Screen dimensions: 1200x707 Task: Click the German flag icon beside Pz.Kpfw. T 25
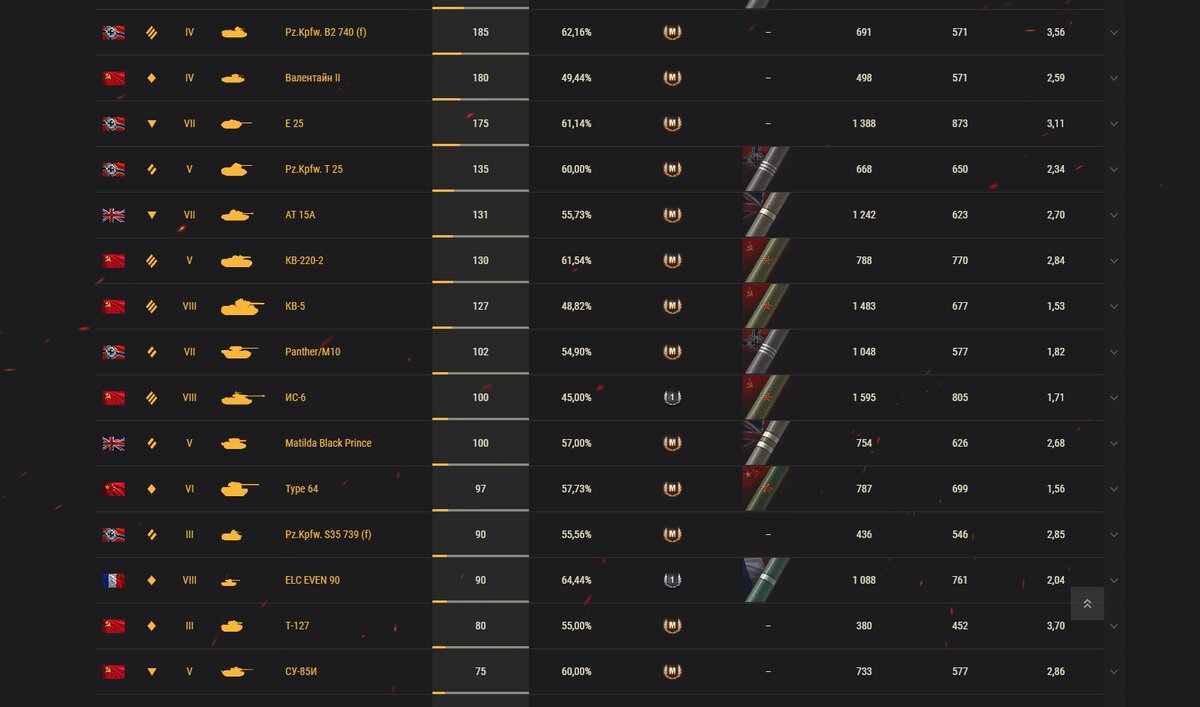(x=113, y=170)
